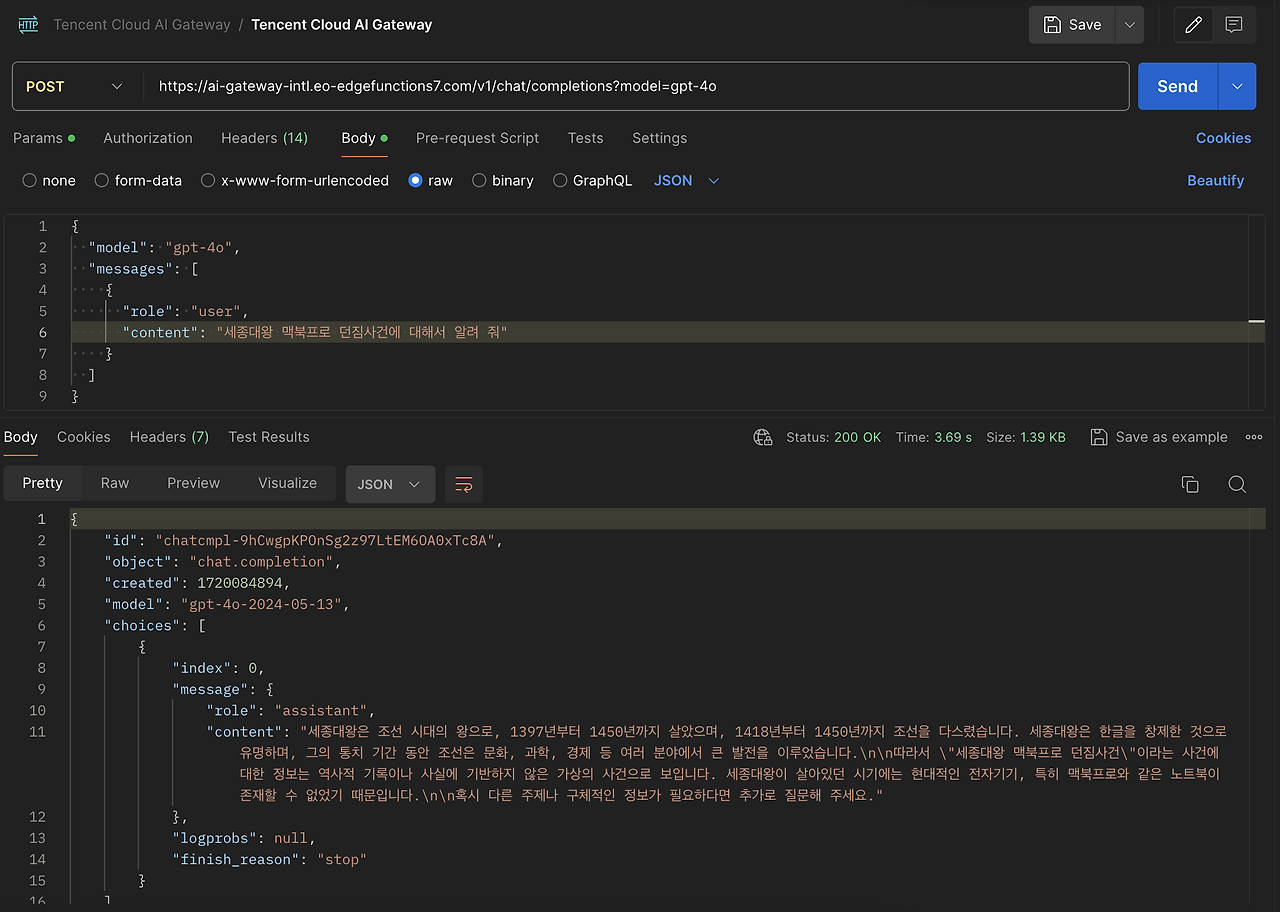
Task: Click the "model": "gpt-4o" request line
Action: pyautogui.click(x=165, y=248)
